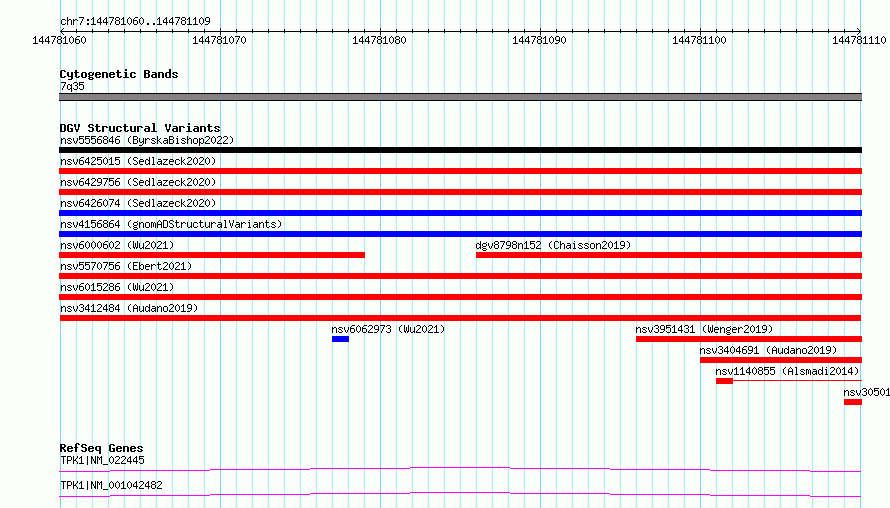Open variant nsv6425015 (Sedlazeck2020) label

pos(138,161)
